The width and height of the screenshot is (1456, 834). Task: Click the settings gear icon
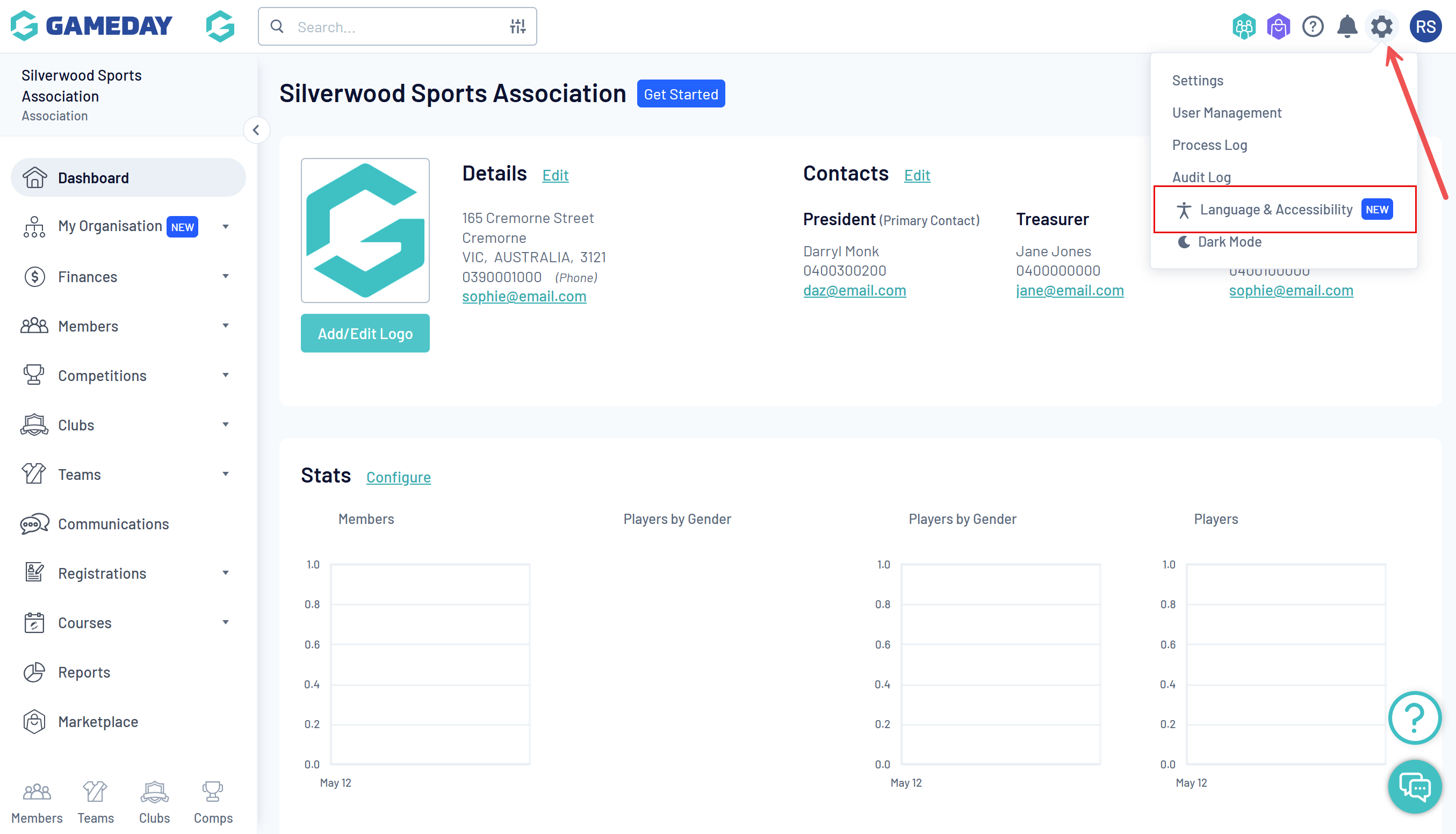1381,26
